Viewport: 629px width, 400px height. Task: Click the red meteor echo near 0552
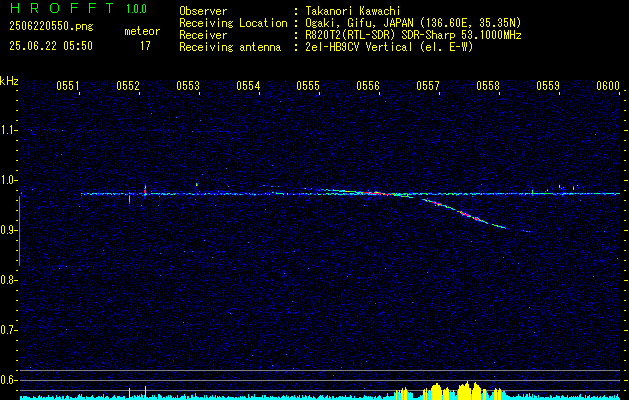point(145,190)
